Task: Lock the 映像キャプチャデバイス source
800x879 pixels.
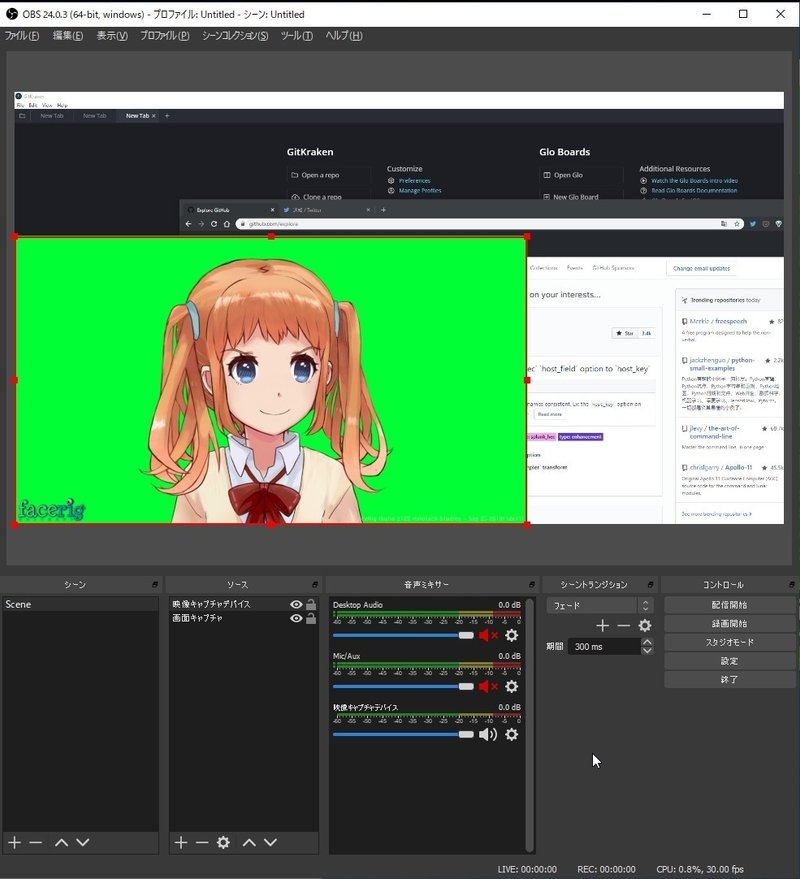Action: pos(311,604)
